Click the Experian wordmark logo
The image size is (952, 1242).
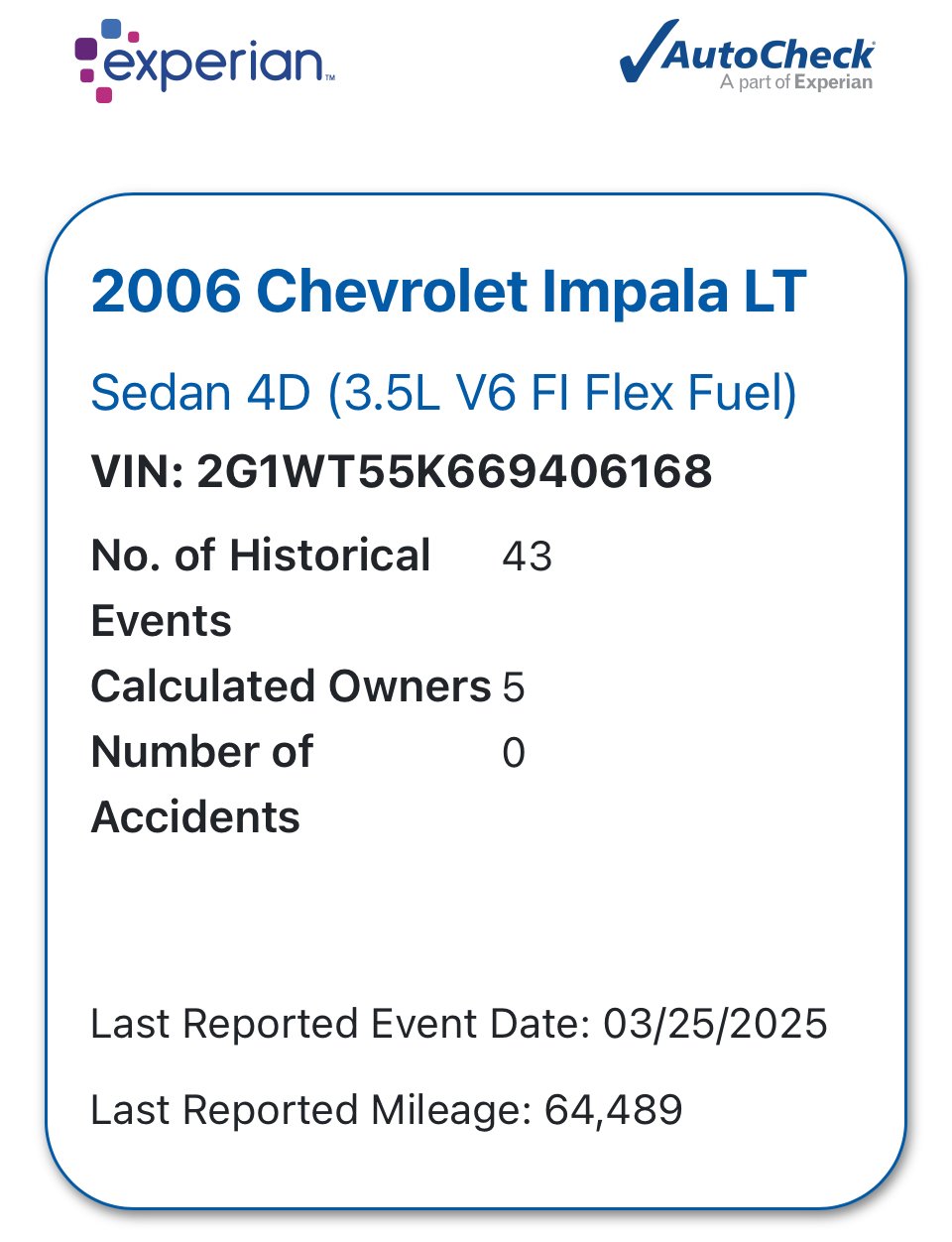tap(213, 62)
